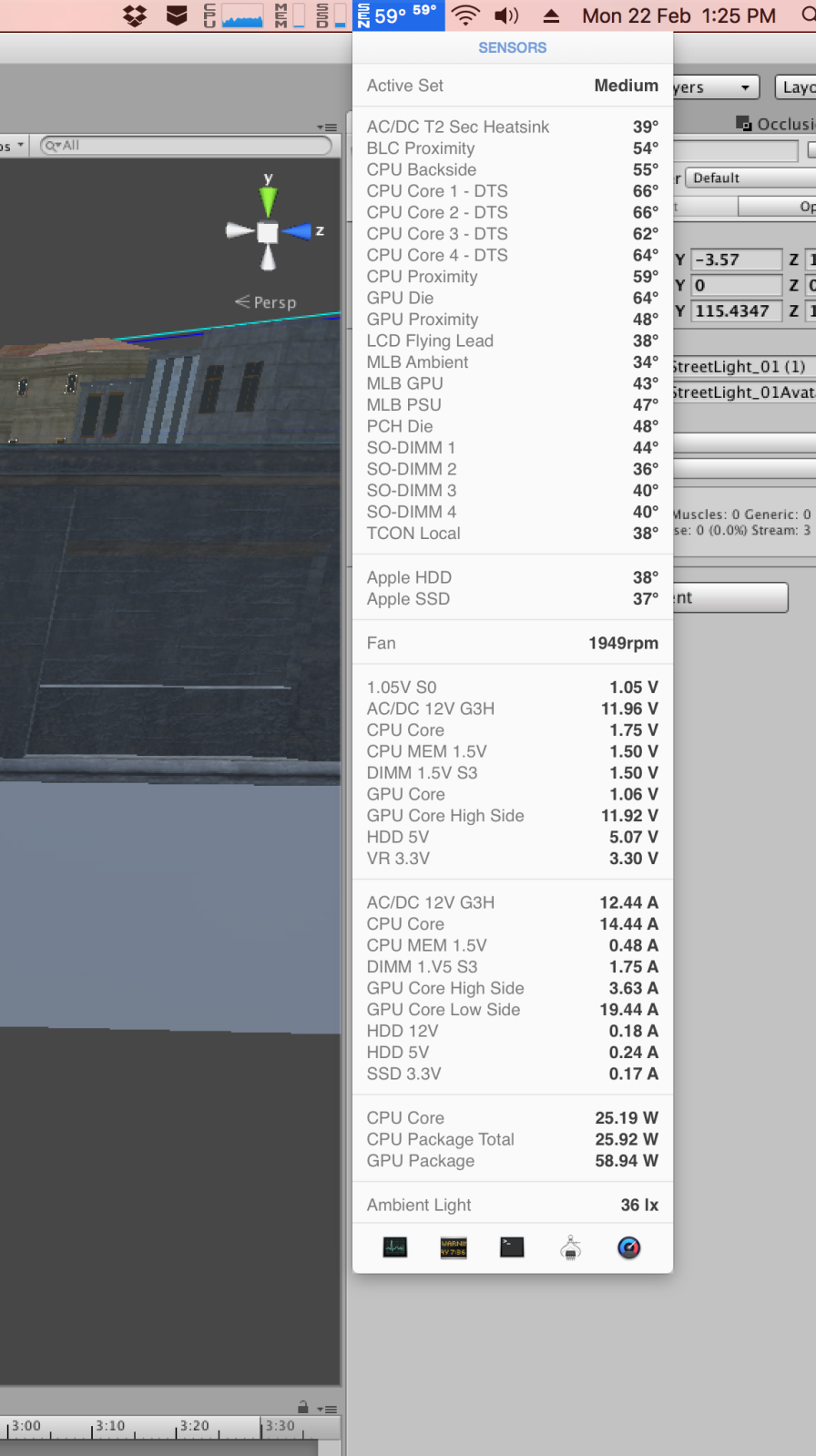This screenshot has width=816, height=1456.
Task: Click timeline marker at 3:30
Action: (280, 1426)
